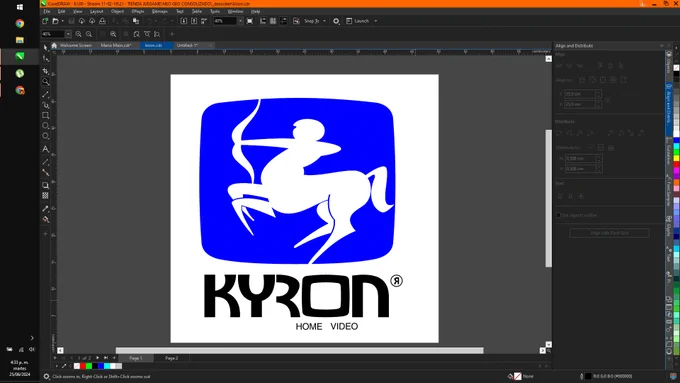Pick green swatch in document palette
The width and height of the screenshot is (680, 383).
[x=89, y=366]
